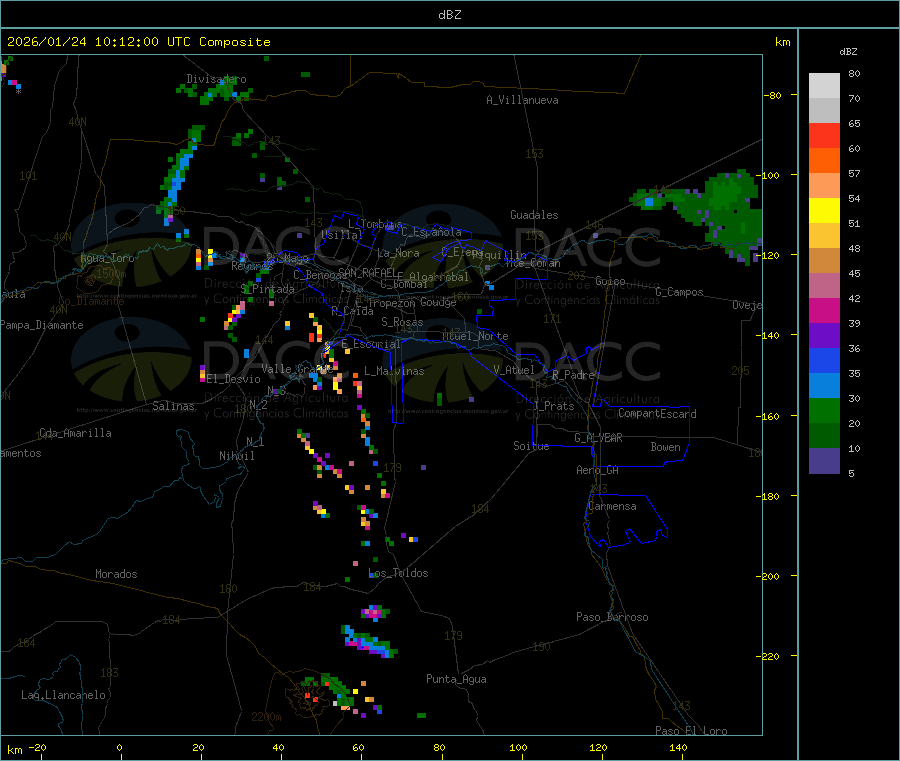This screenshot has width=900, height=761.
Task: Click the dBZ title in the header bar
Action: coord(449,15)
